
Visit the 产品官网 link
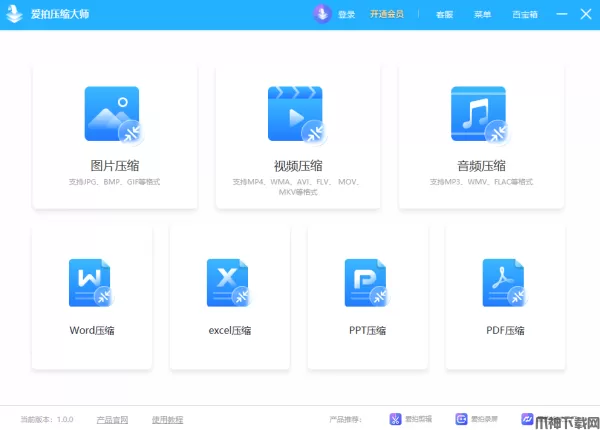[x=112, y=420]
